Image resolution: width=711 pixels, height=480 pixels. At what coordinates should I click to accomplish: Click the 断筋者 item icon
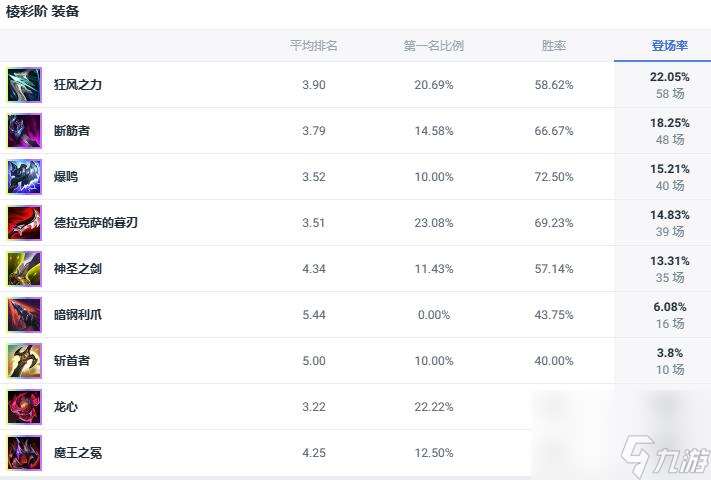coord(24,131)
